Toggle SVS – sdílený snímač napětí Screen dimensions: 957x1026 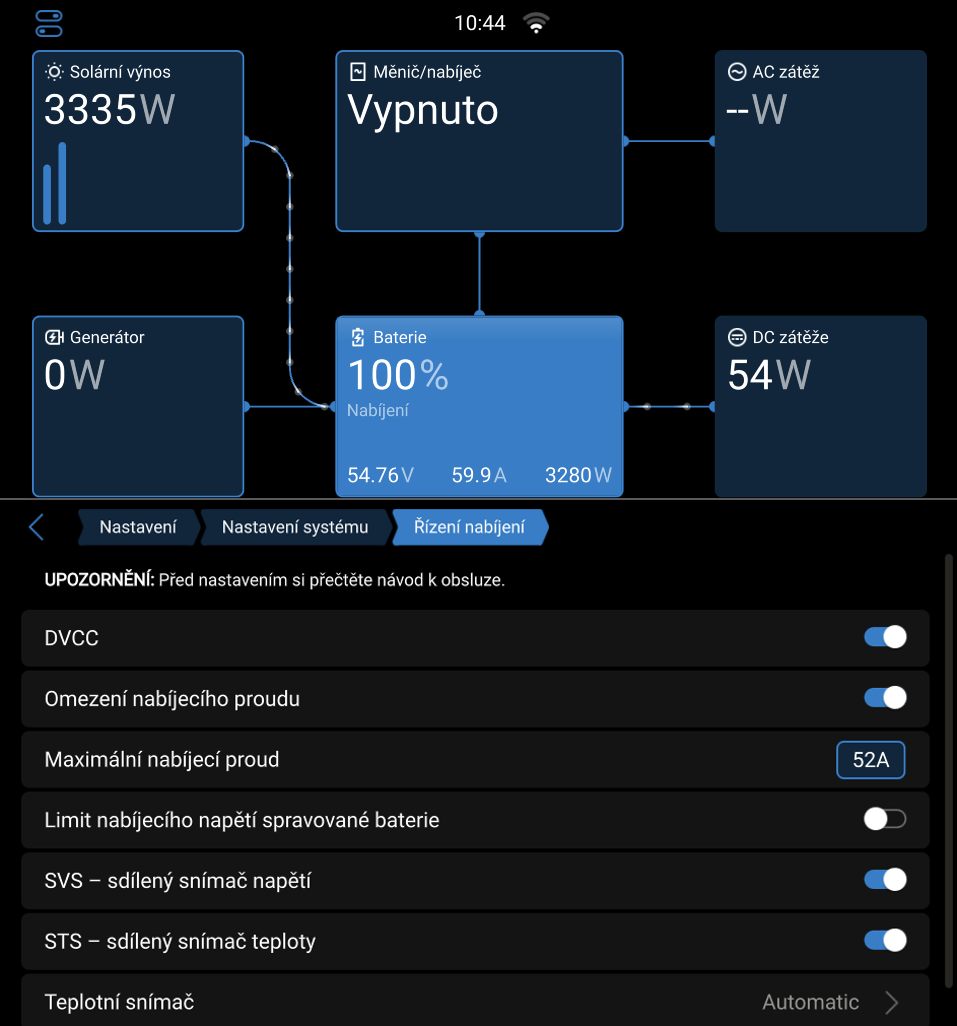click(885, 880)
